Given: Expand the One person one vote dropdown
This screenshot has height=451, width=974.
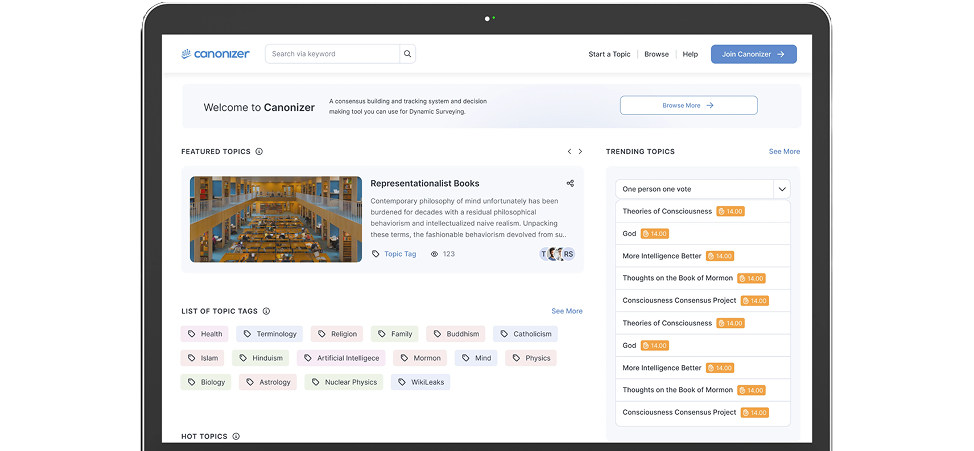Looking at the screenshot, I should (x=782, y=189).
